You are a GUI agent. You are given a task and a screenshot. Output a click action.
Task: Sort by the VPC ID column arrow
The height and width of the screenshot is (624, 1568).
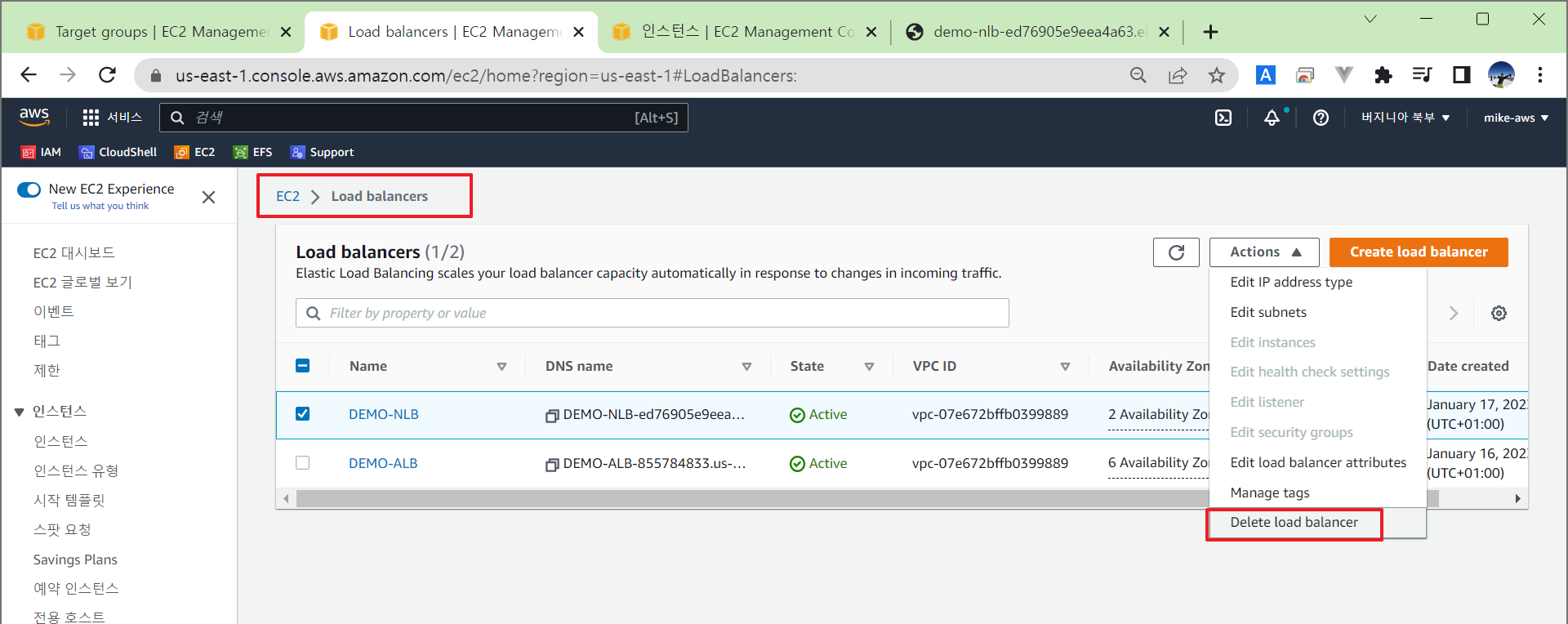[1065, 367]
